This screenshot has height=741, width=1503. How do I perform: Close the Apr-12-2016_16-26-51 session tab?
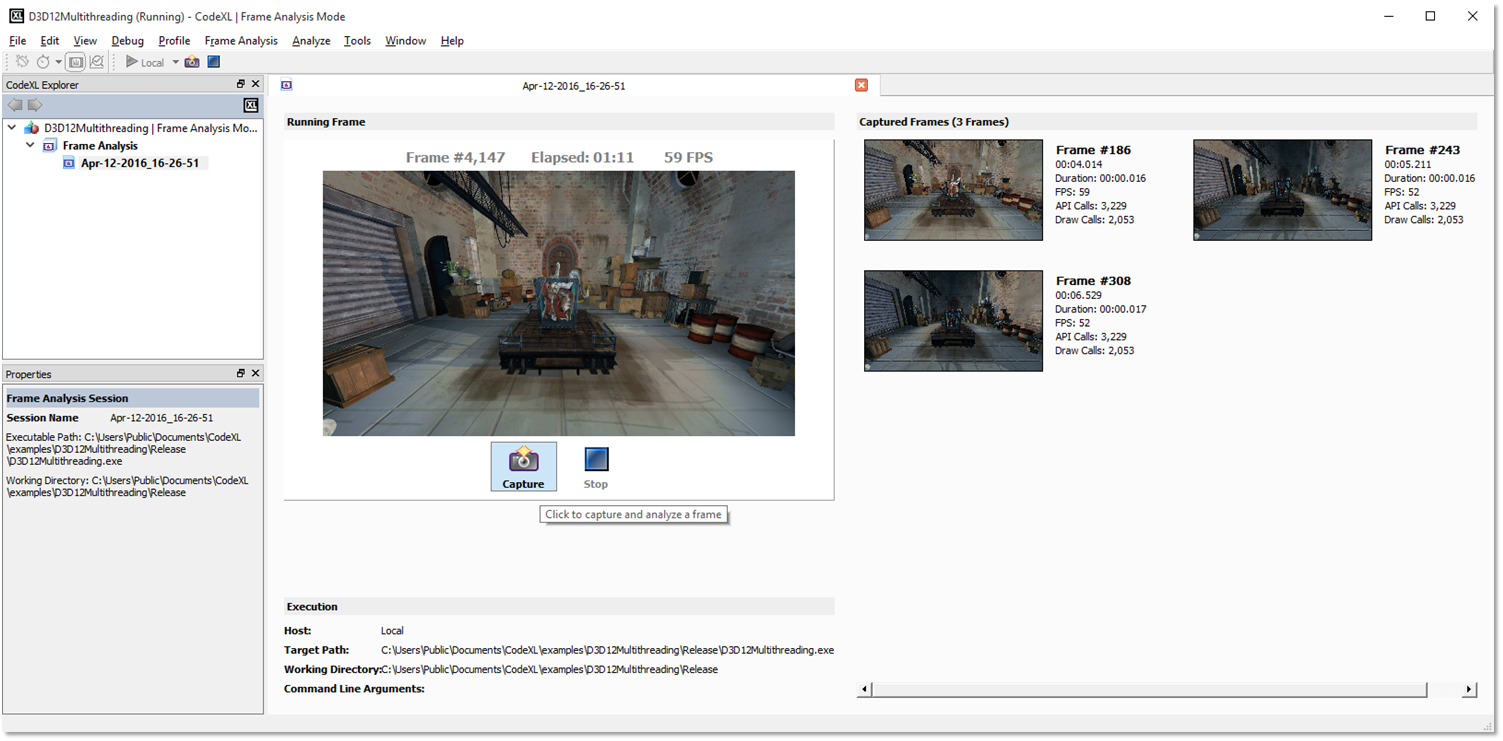click(x=861, y=86)
